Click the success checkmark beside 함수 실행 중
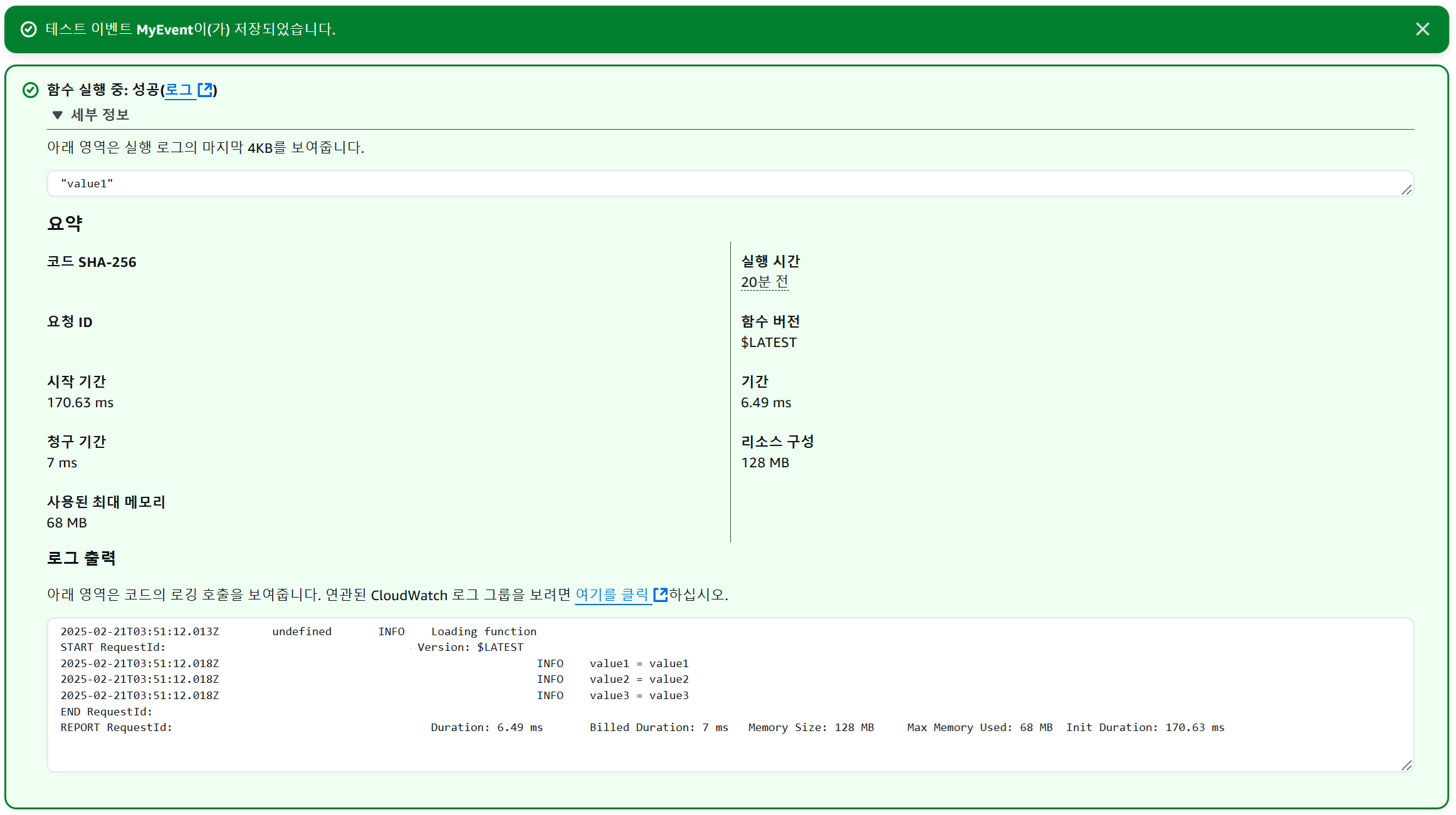The height and width of the screenshot is (815, 1456). pos(31,90)
